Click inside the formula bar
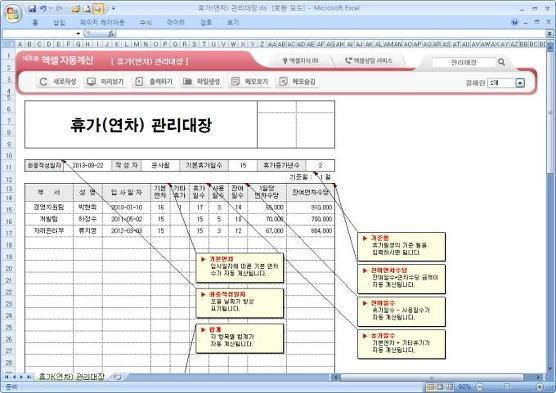This screenshot has width=556, height=393. pyautogui.click(x=331, y=34)
